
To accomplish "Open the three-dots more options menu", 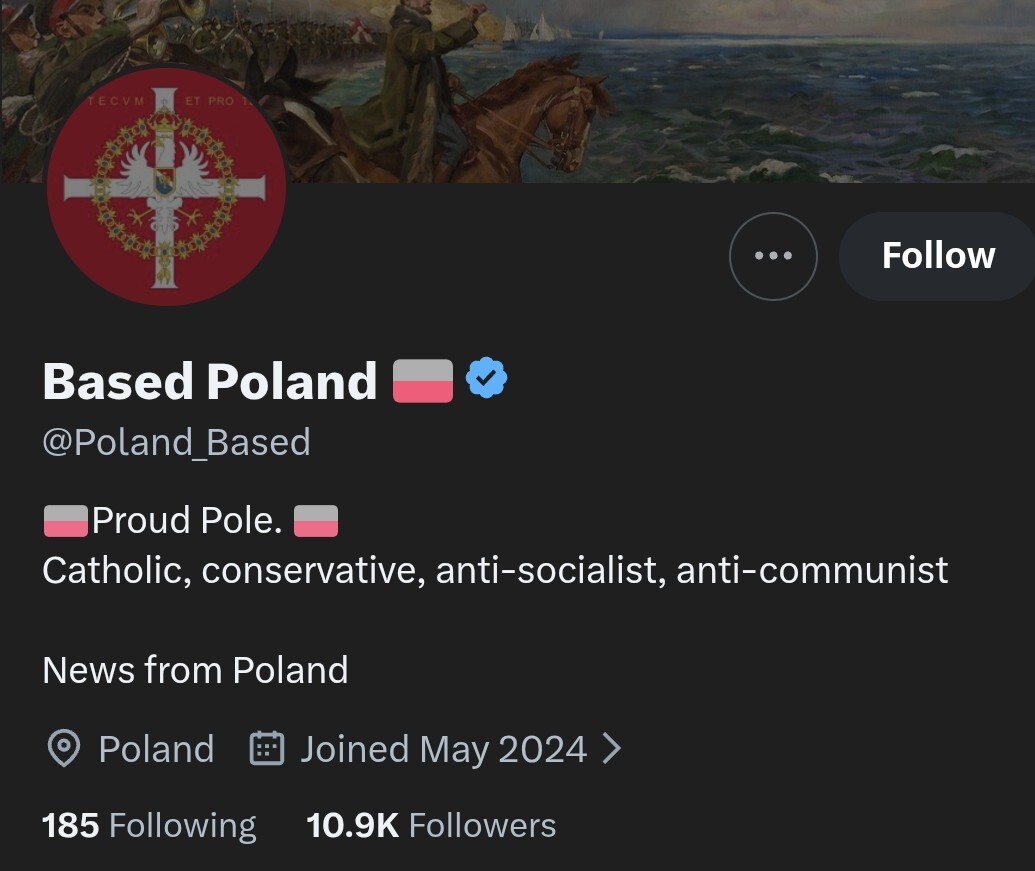I will pyautogui.click(x=773, y=256).
